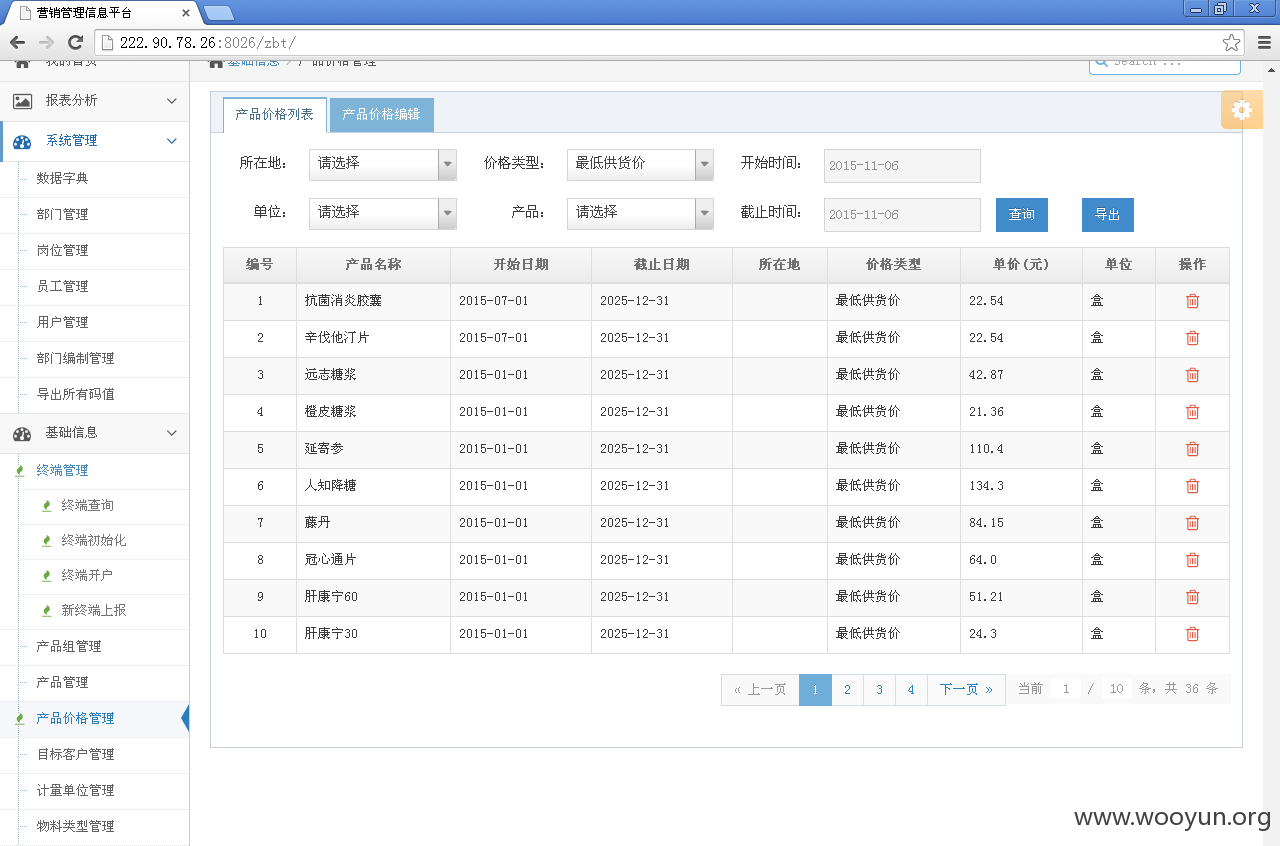This screenshot has height=846, width=1280.
Task: Open the 价格类型 dropdown
Action: [640, 164]
